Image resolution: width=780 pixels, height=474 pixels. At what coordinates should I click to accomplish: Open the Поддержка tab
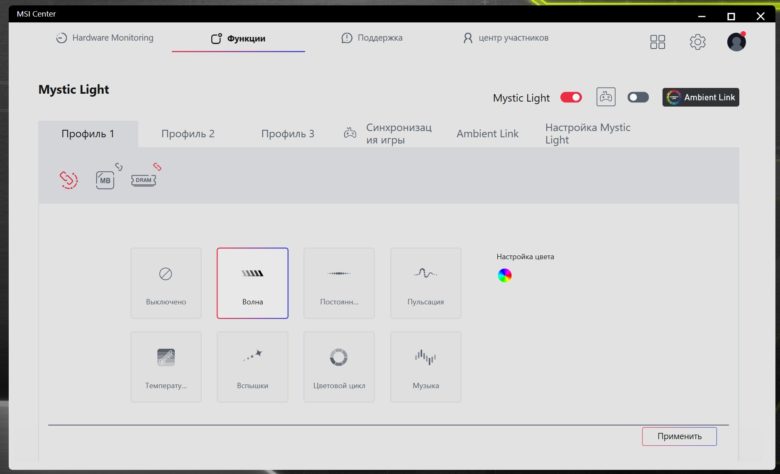[372, 38]
